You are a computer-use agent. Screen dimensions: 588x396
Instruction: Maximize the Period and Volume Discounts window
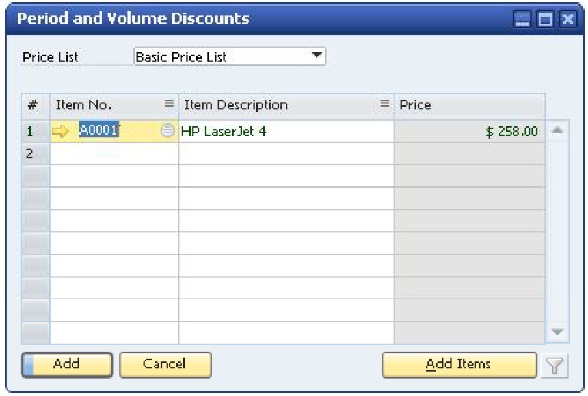(545, 19)
